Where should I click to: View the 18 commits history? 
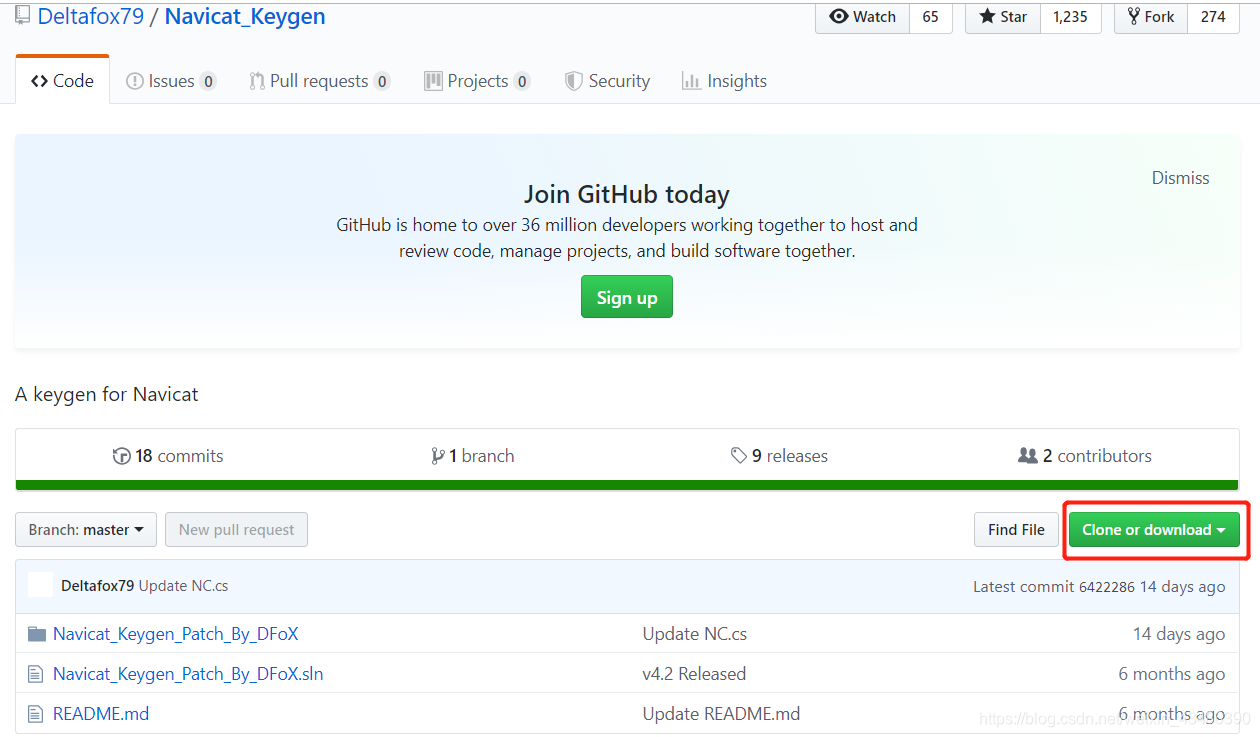pos(168,456)
